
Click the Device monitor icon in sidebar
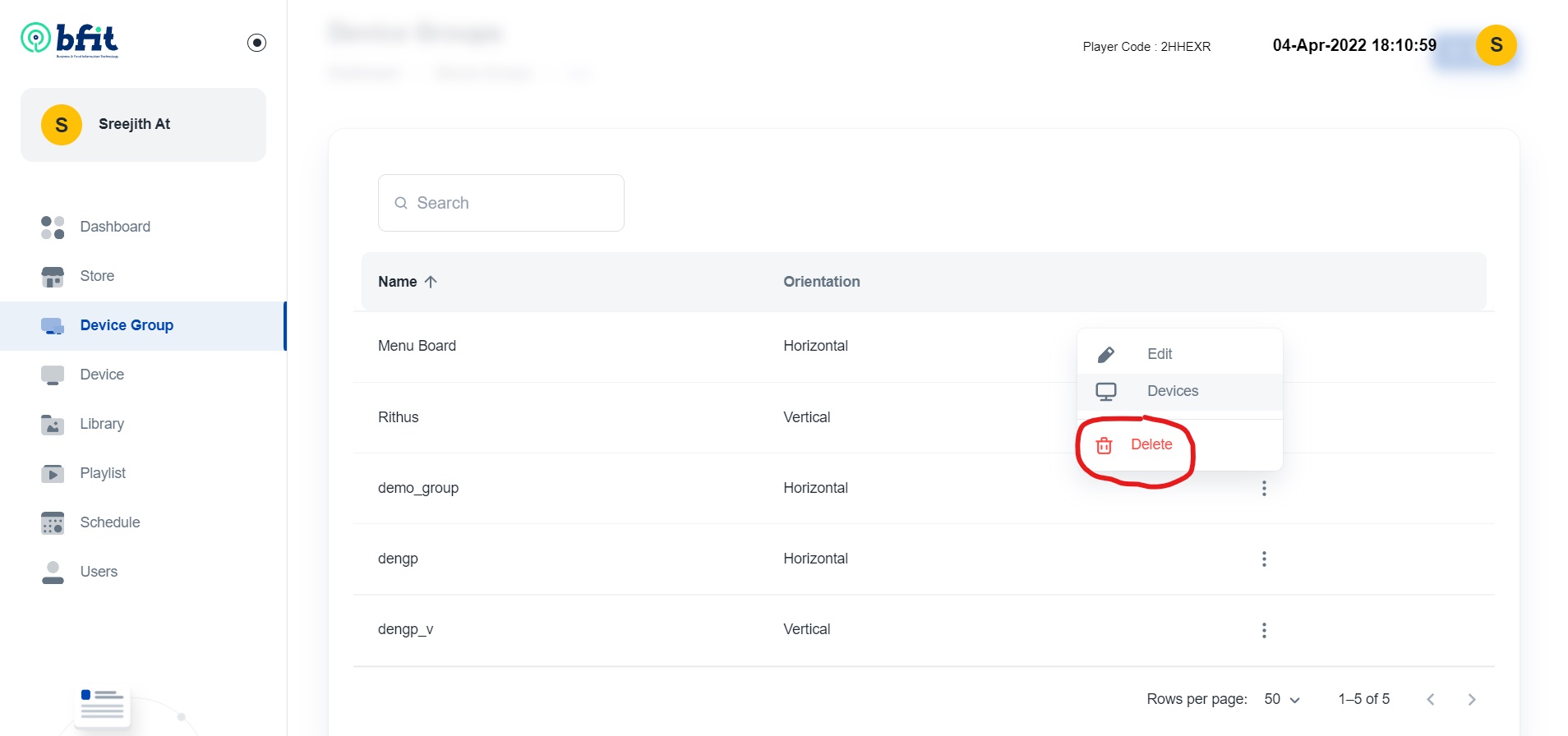coord(53,375)
